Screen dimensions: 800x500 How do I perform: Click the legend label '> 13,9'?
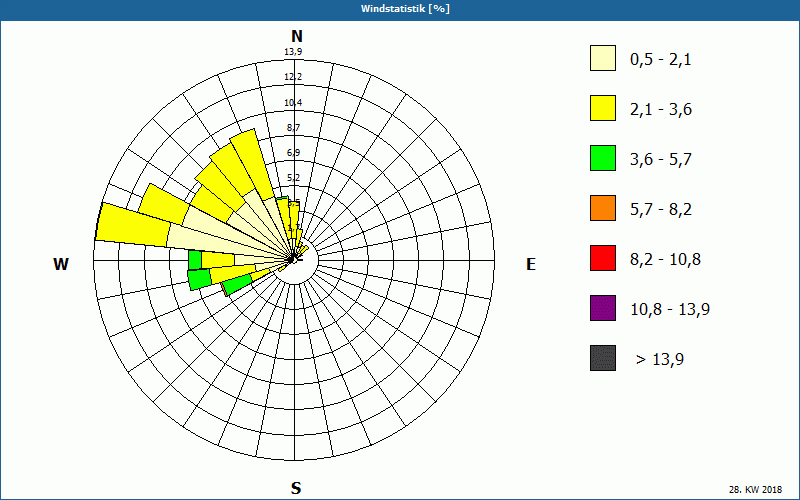pyautogui.click(x=660, y=360)
